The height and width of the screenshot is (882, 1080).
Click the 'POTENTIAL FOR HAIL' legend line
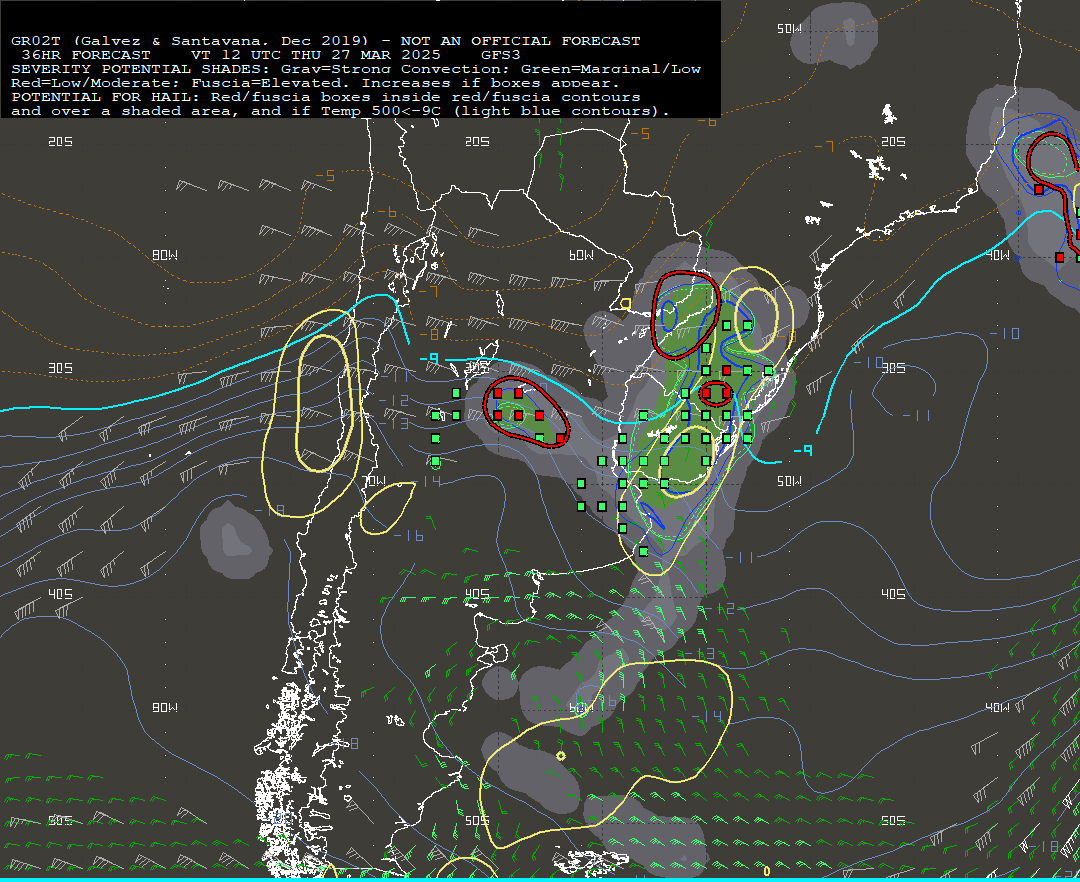coord(326,97)
